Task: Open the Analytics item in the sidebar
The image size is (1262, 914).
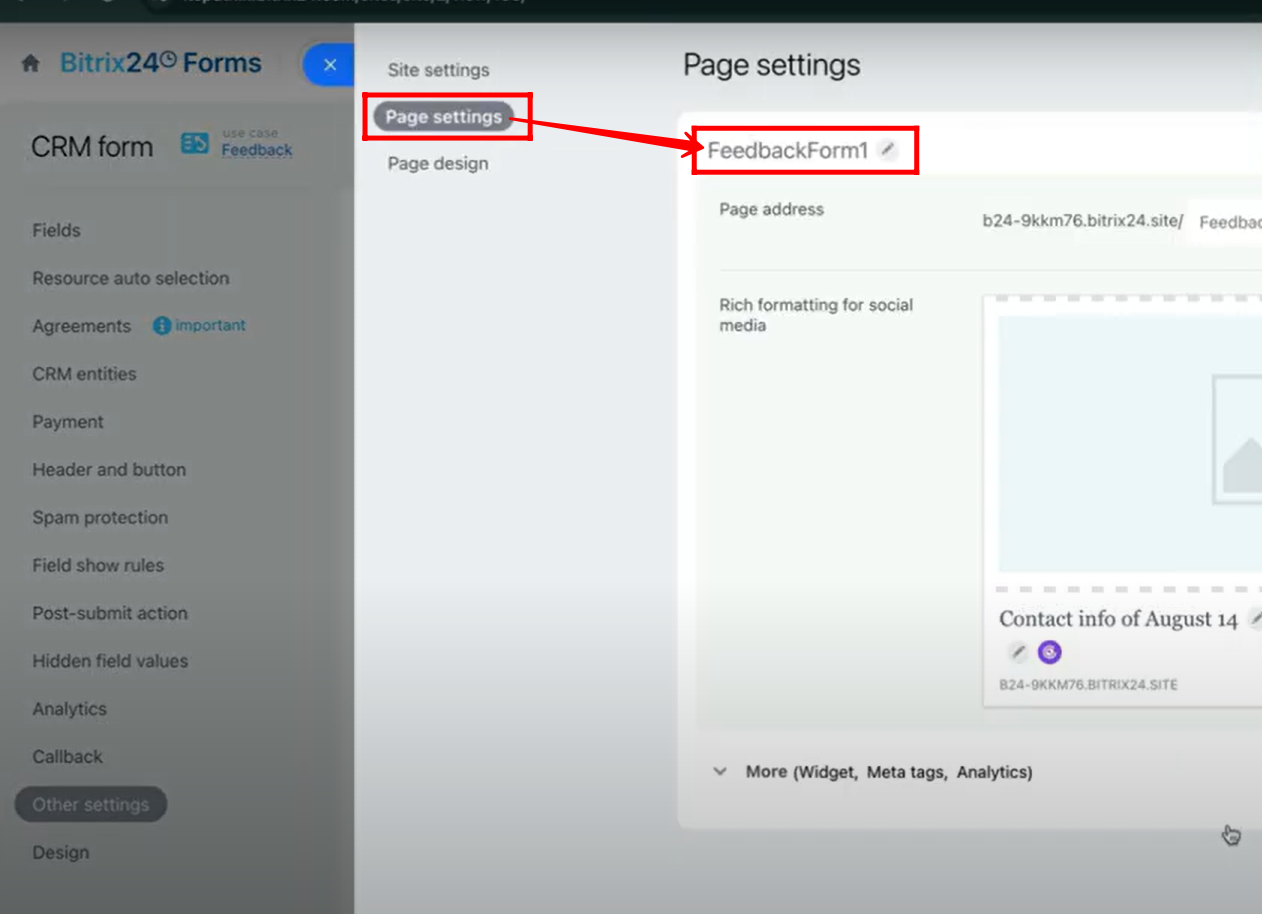Action: [x=69, y=709]
